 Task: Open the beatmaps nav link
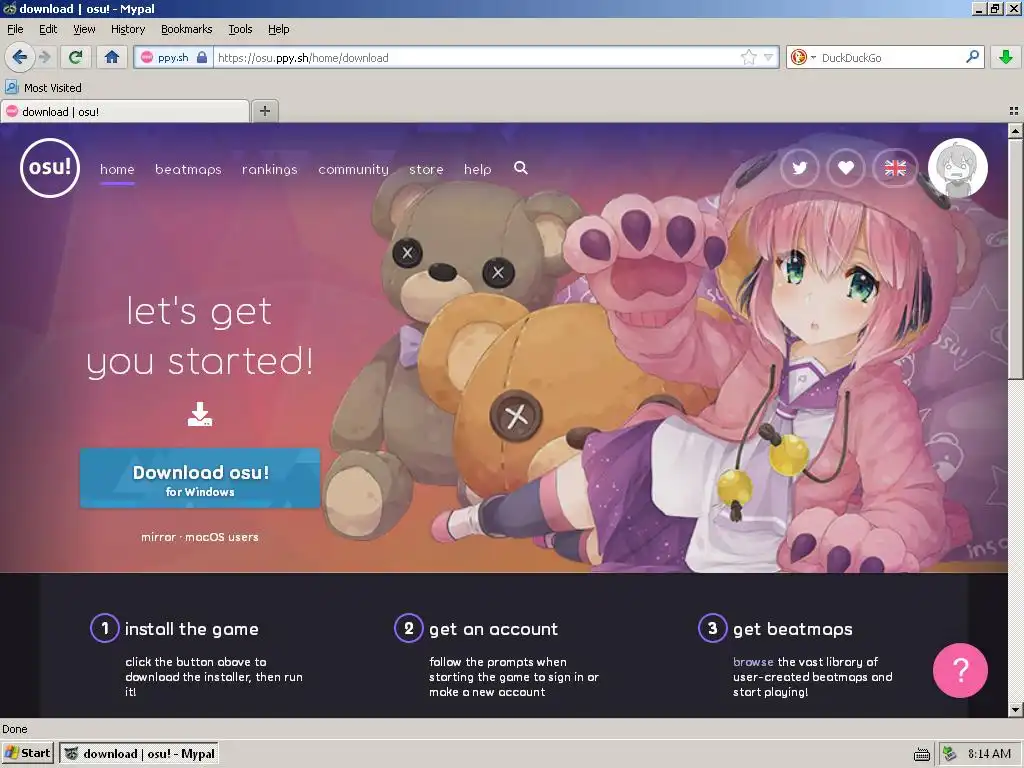tap(188, 169)
